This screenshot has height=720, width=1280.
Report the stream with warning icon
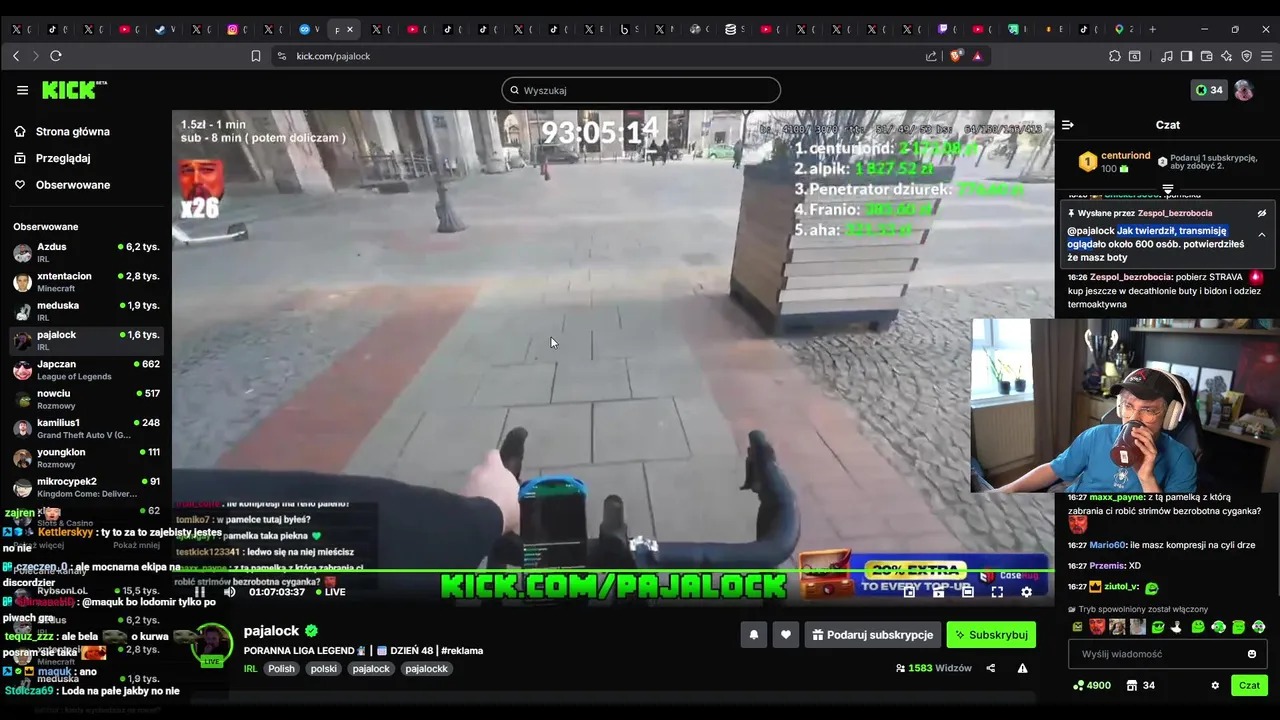(1022, 668)
